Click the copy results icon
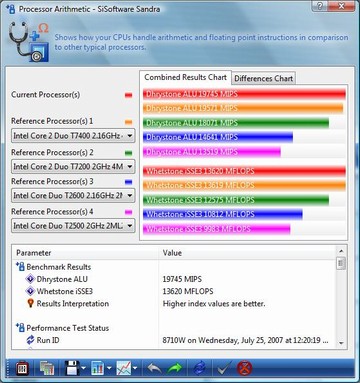 (x=47, y=369)
